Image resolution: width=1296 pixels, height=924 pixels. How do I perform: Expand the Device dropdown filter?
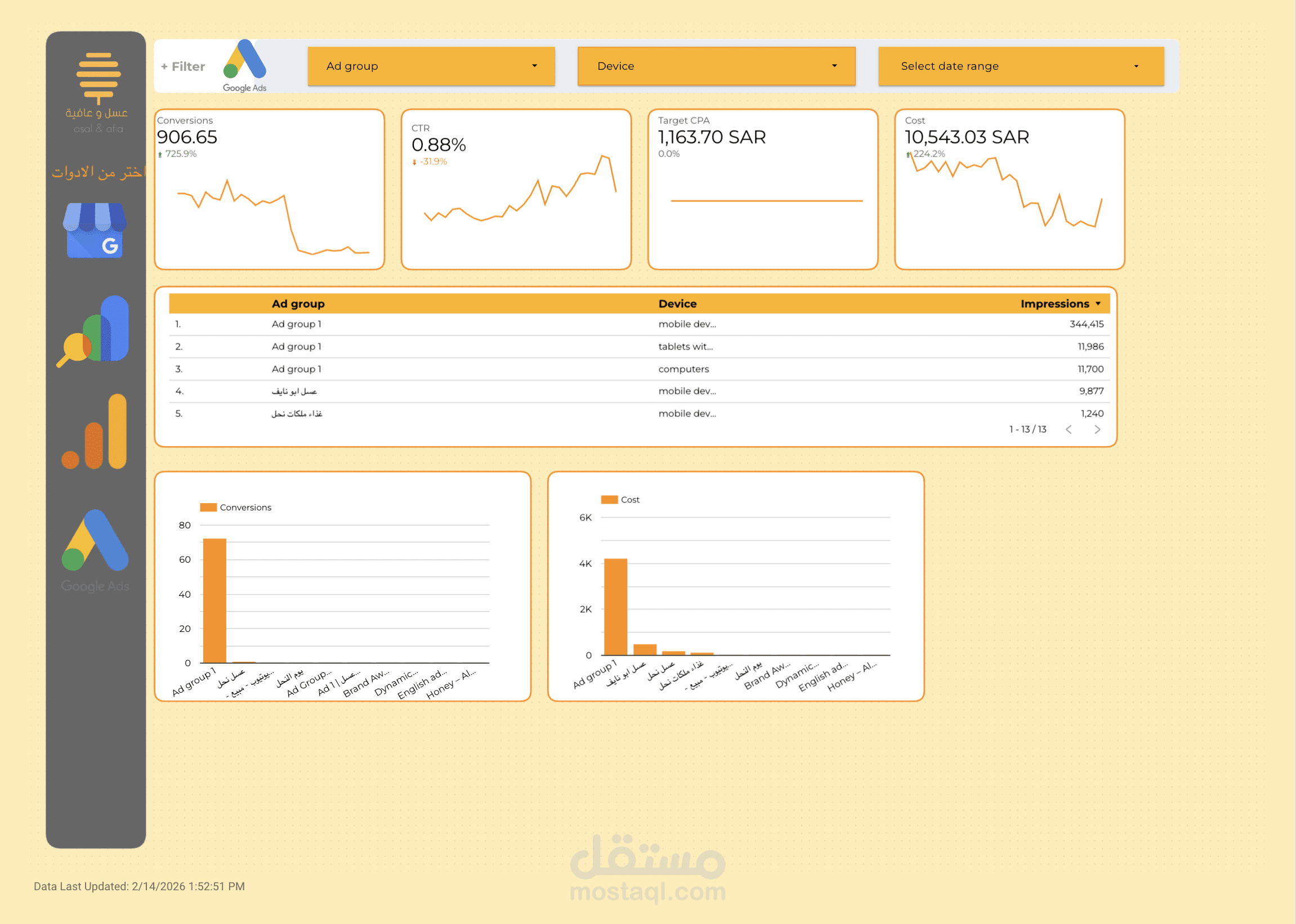coord(716,66)
